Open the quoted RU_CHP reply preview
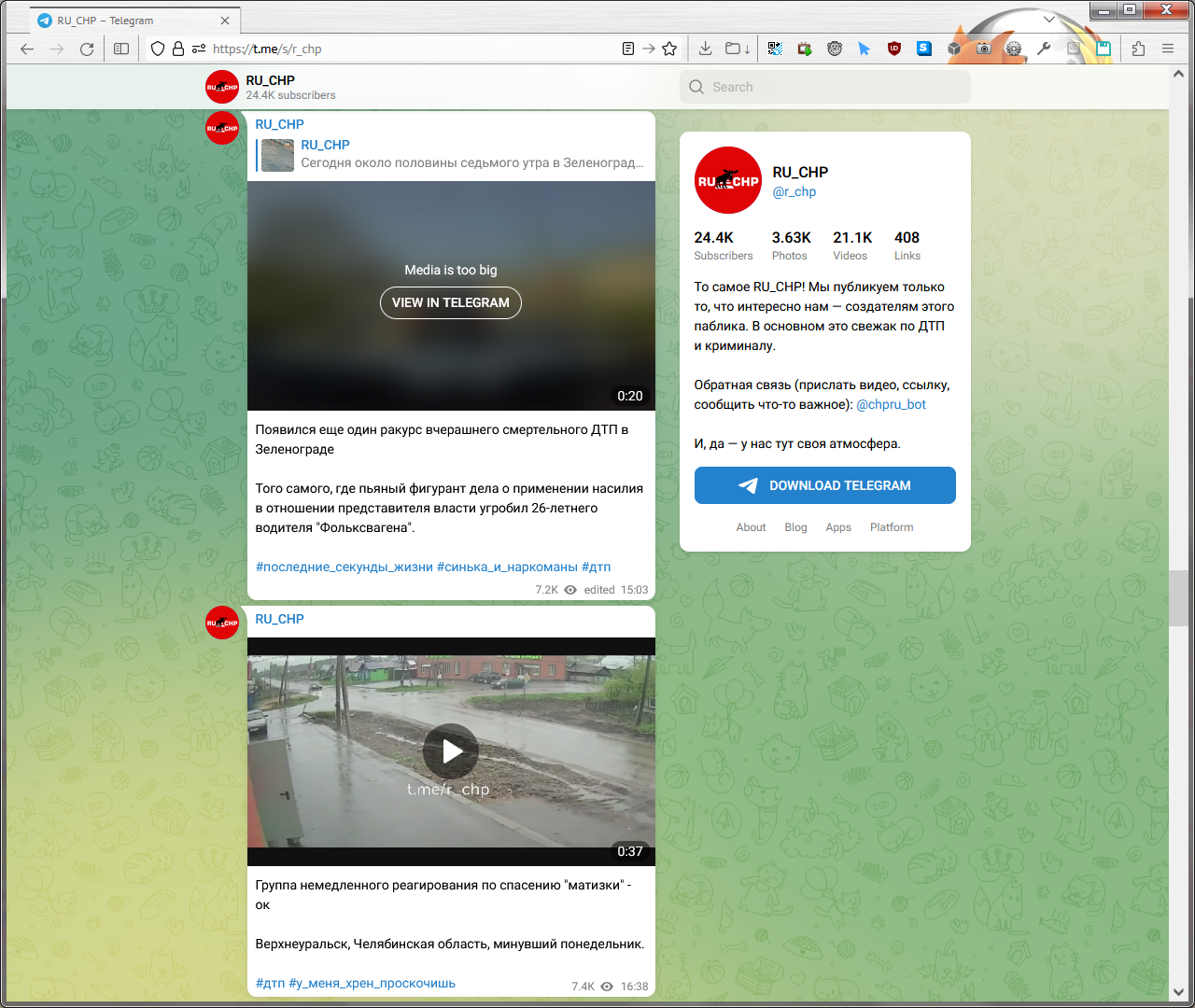Screen dimensions: 1195x1008 (x=451, y=154)
